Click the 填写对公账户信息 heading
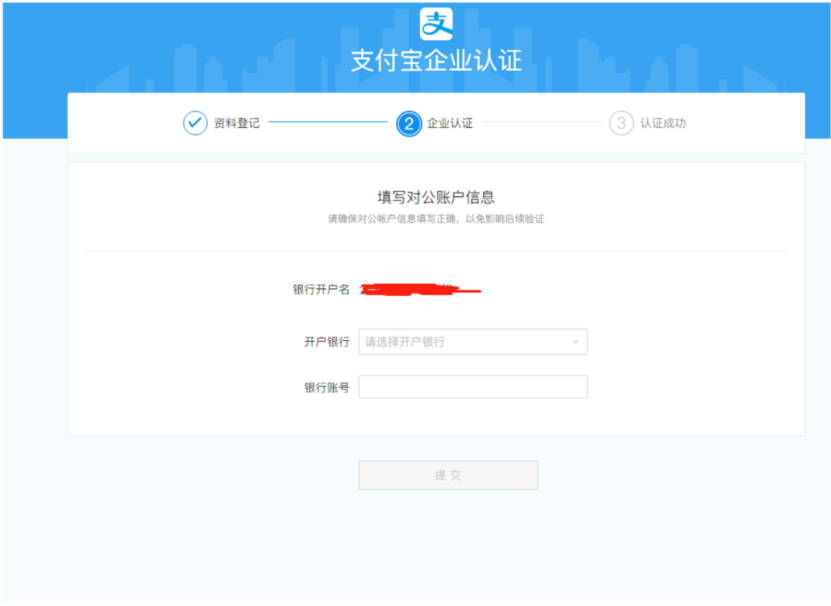The image size is (831, 606). [x=436, y=197]
